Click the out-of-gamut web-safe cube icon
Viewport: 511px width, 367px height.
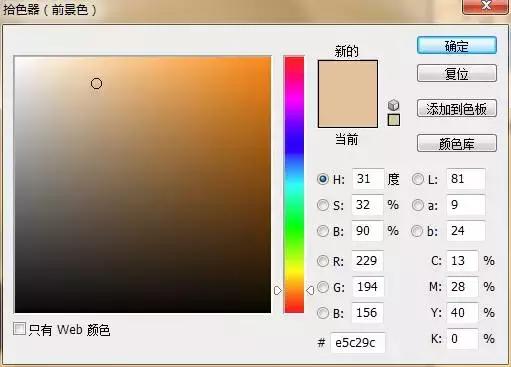[x=394, y=105]
